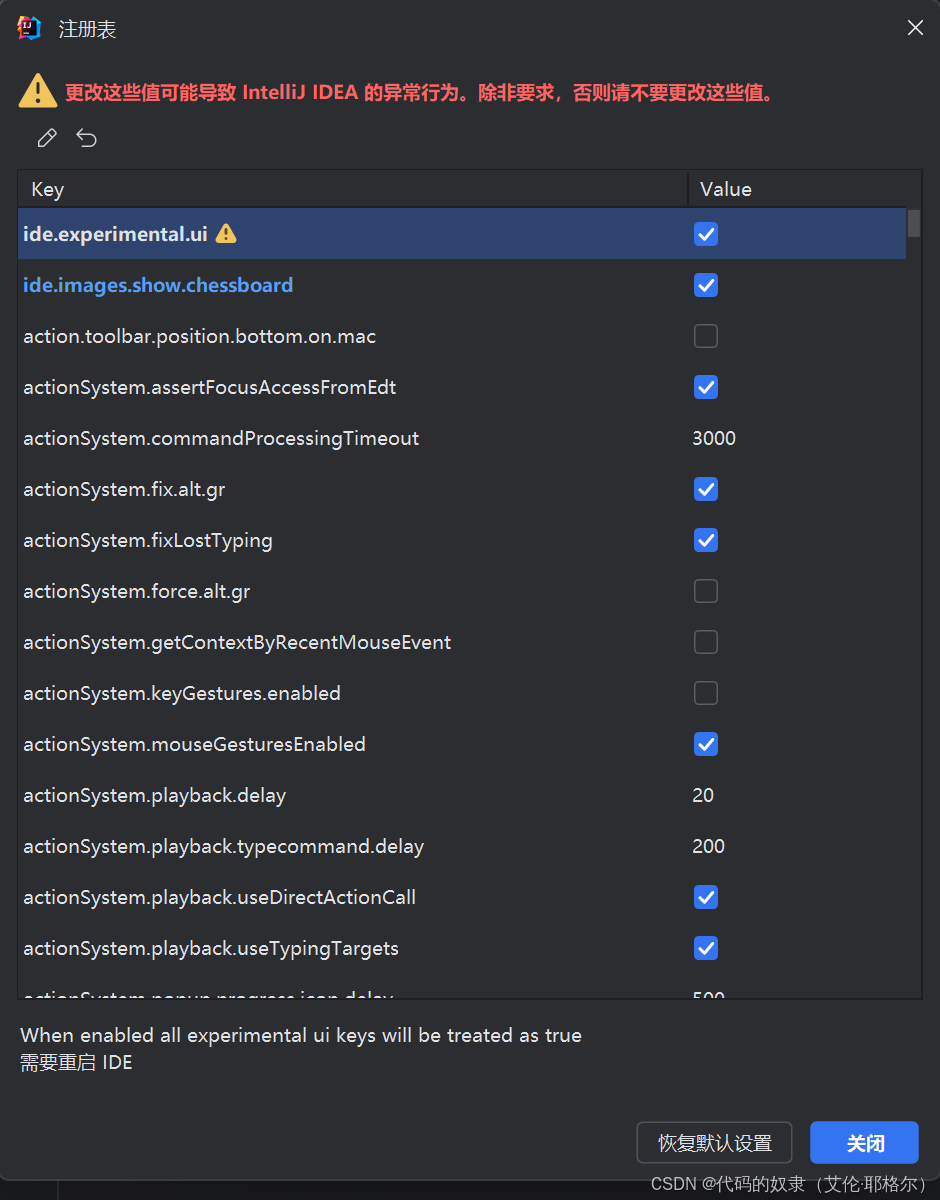Select actionSystem.commandProcessingTimeout key text

[x=221, y=438]
